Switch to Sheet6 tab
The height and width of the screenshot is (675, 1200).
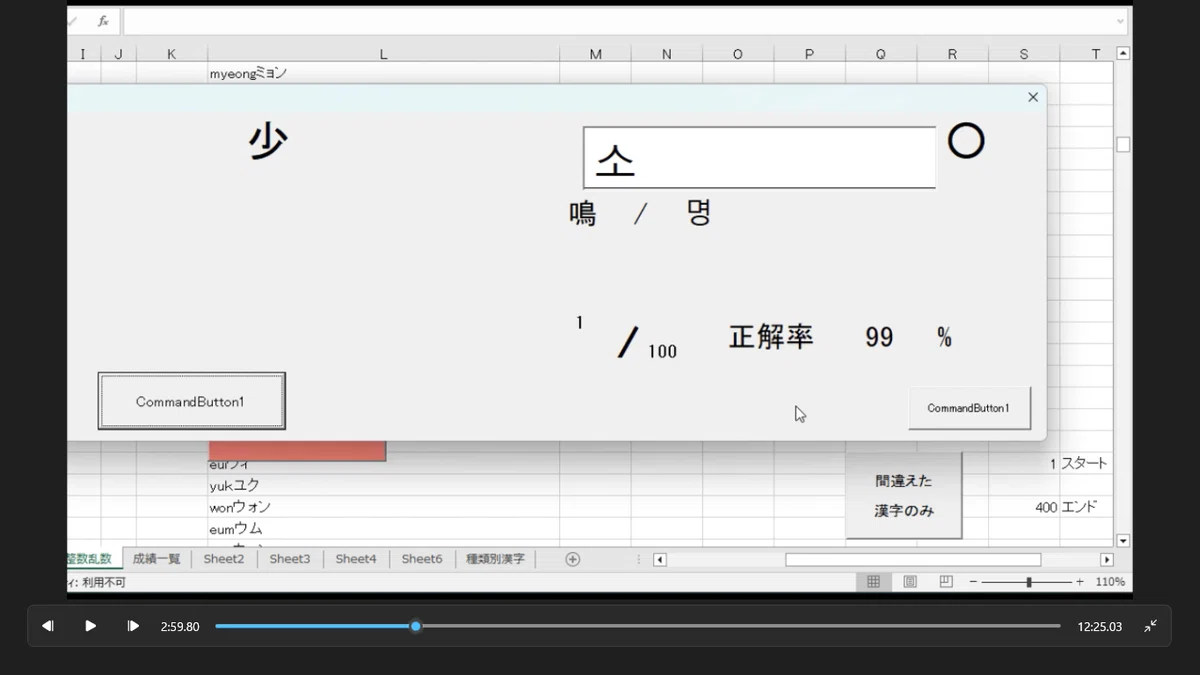pos(422,559)
